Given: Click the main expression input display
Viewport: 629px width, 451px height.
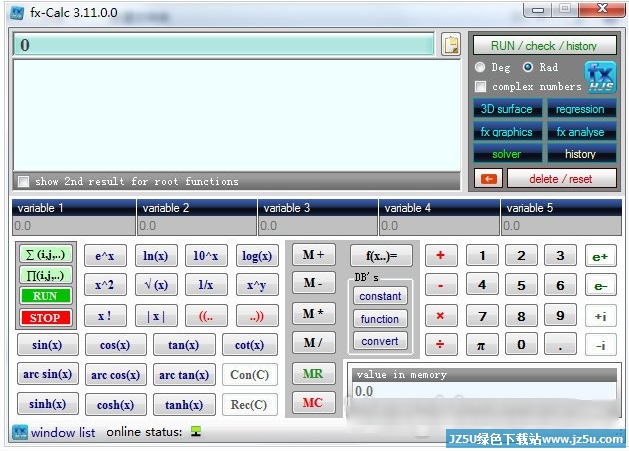Looking at the screenshot, I should click(224, 45).
